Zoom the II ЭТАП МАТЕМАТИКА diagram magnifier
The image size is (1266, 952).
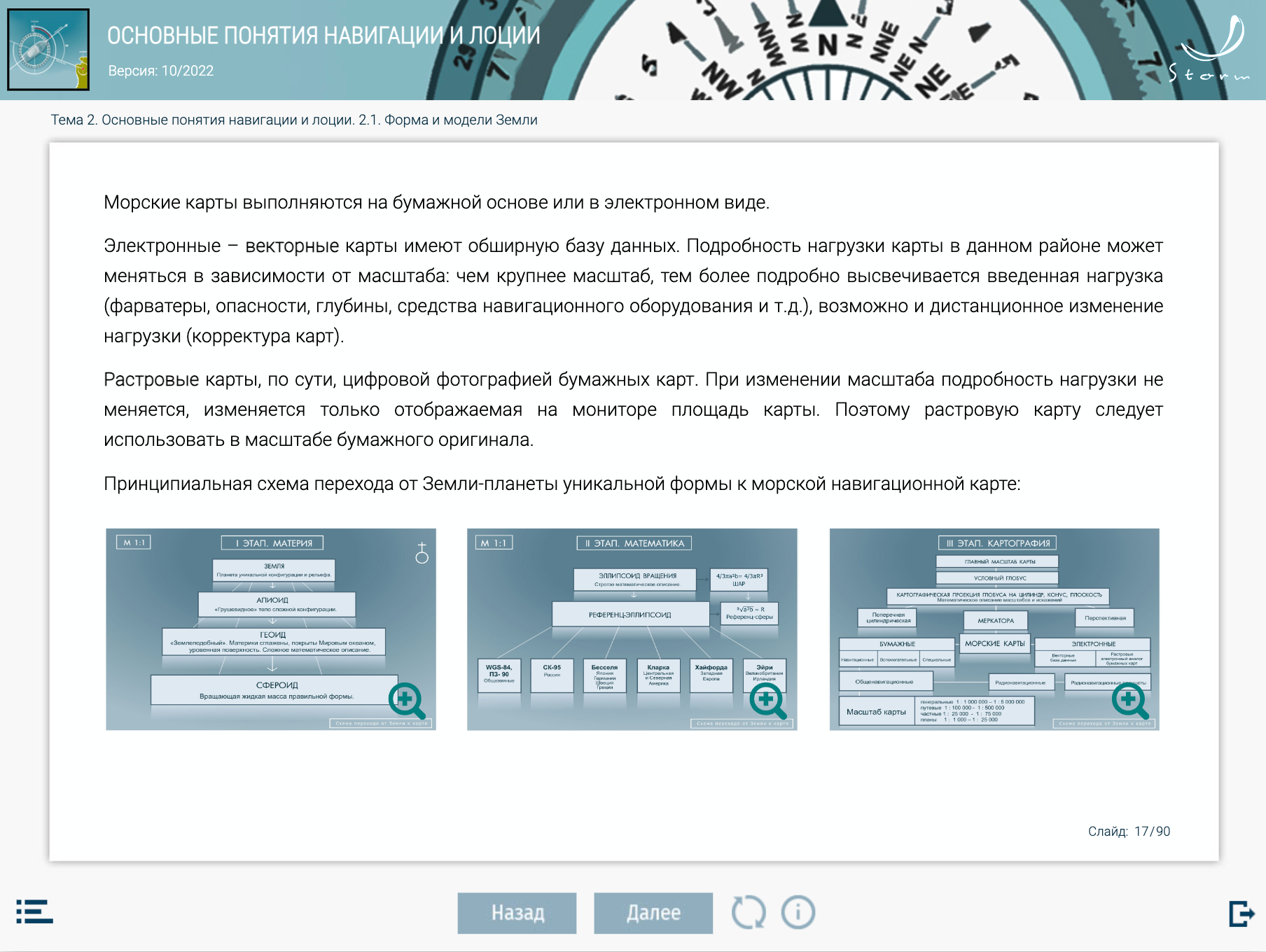[x=768, y=700]
